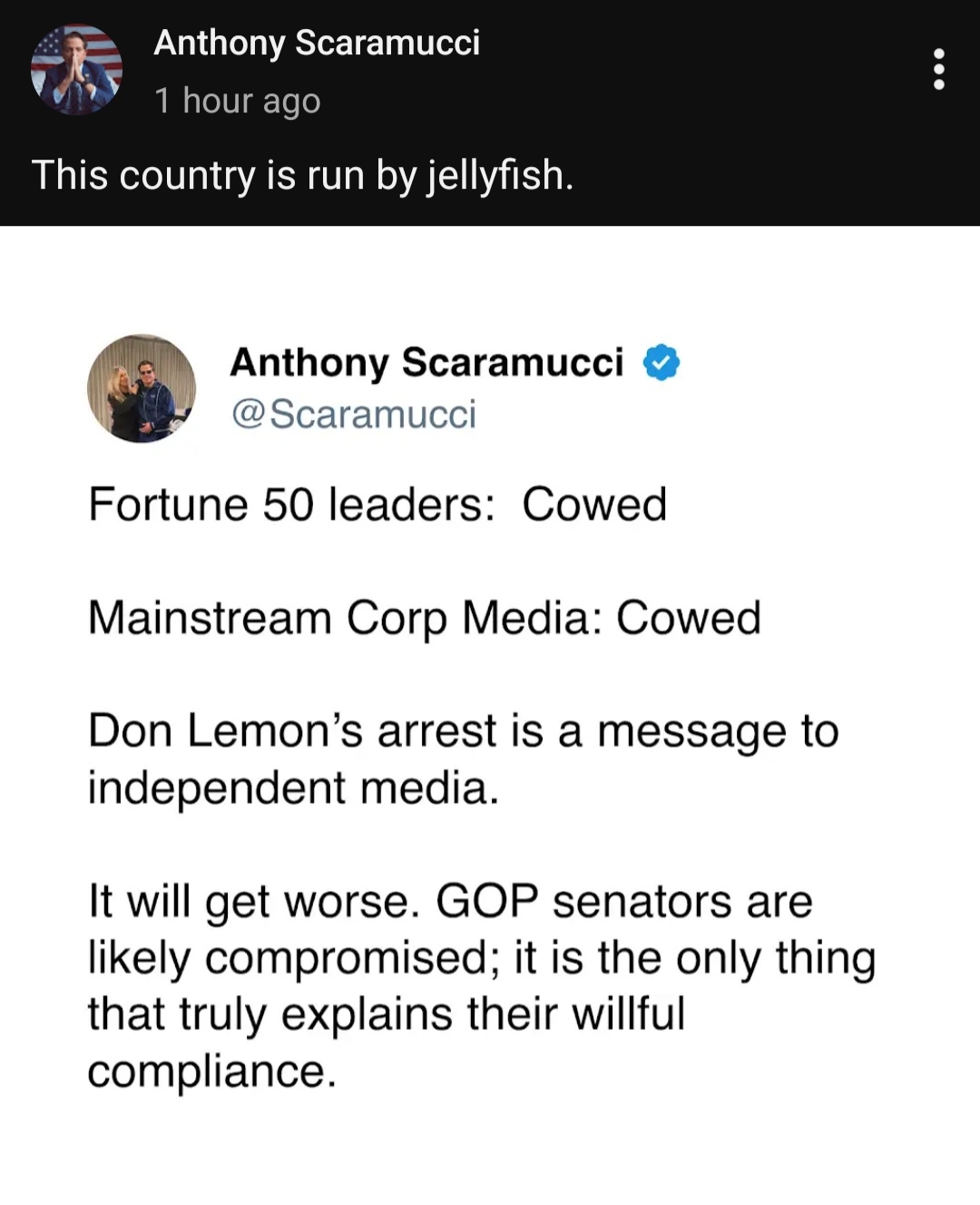Click the bold tweet author name
Image resolution: width=980 pixels, height=1205 pixels.
click(426, 362)
